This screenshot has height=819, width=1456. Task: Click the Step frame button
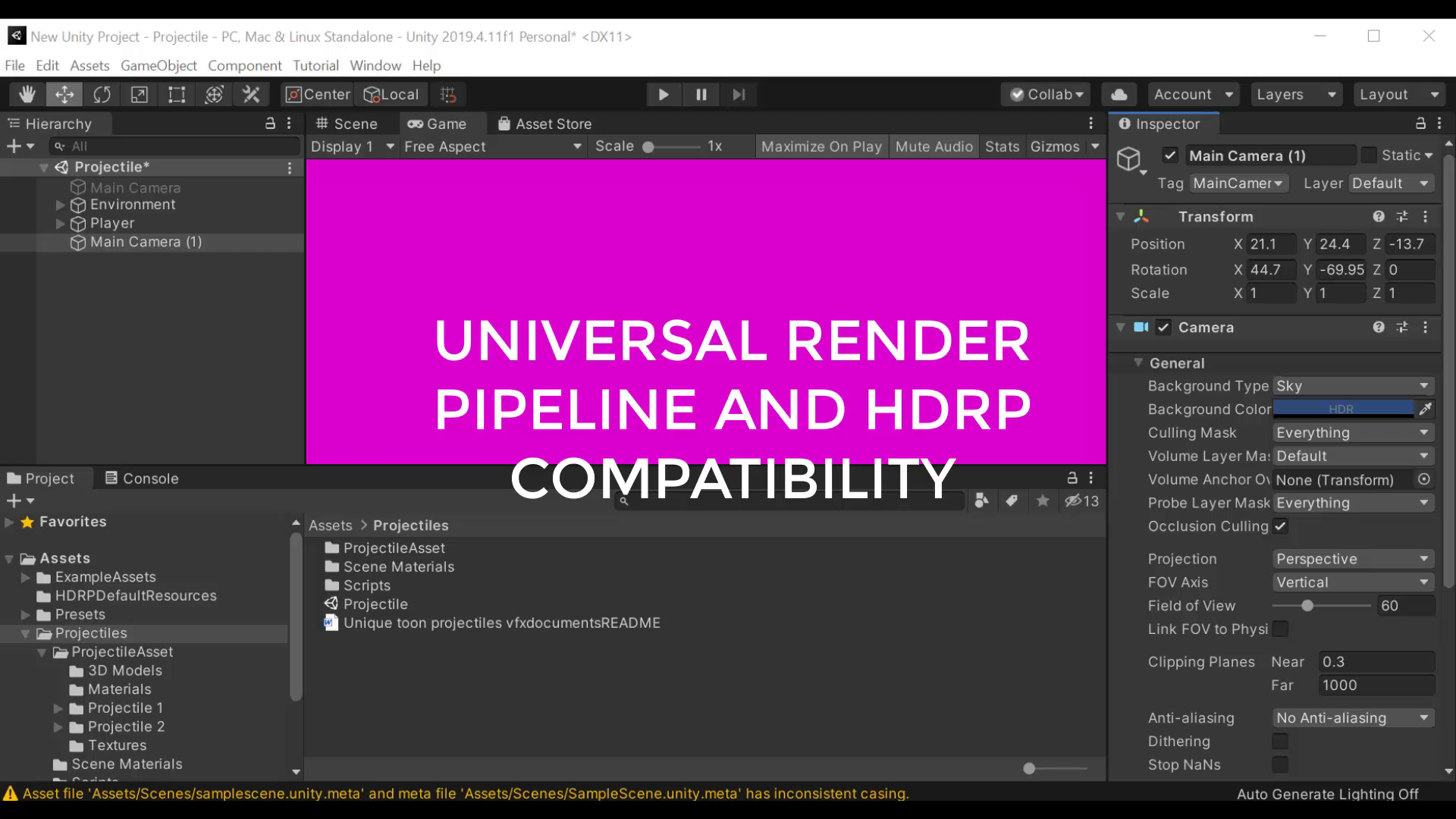(x=739, y=94)
